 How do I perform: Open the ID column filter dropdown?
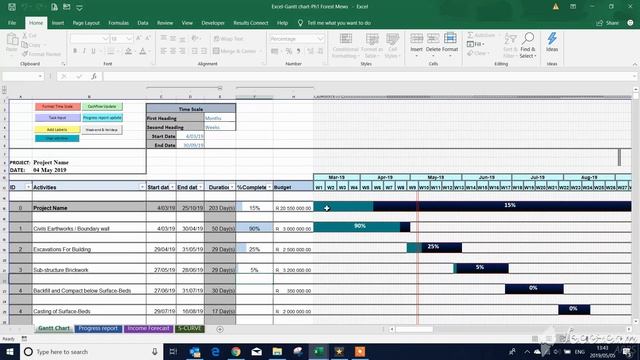pyautogui.click(x=29, y=187)
